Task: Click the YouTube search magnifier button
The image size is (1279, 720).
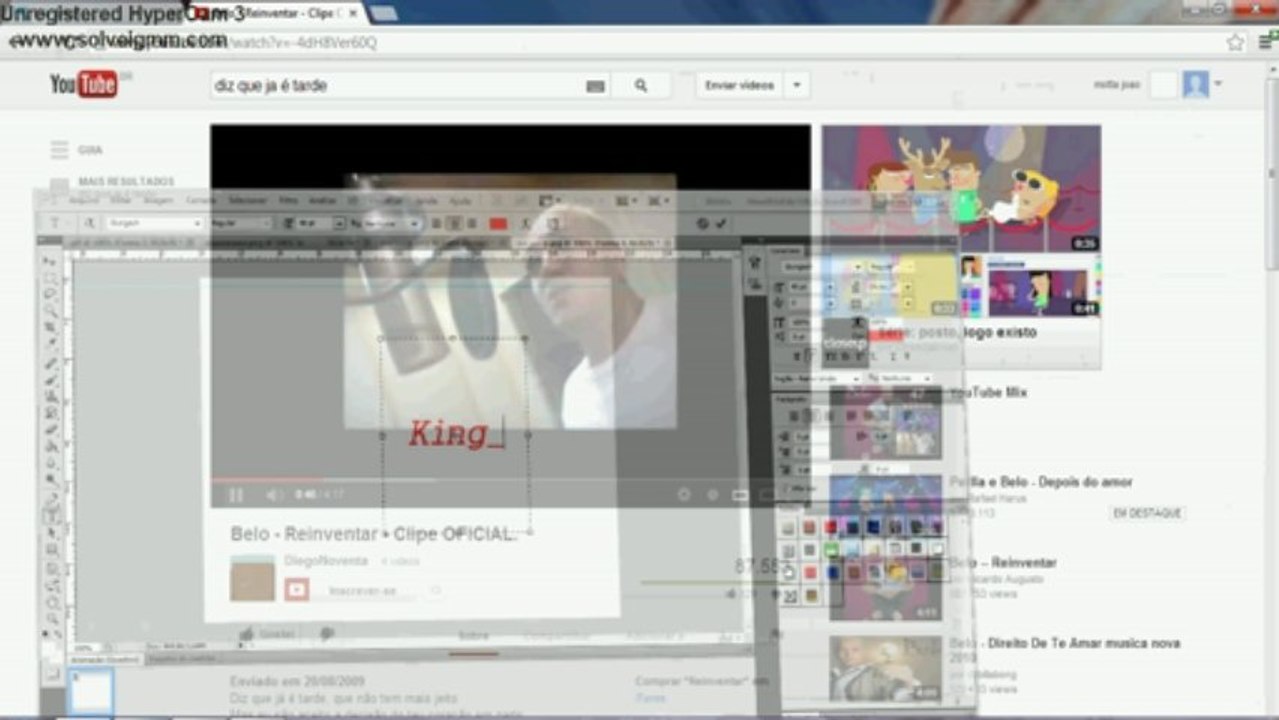Action: click(641, 85)
